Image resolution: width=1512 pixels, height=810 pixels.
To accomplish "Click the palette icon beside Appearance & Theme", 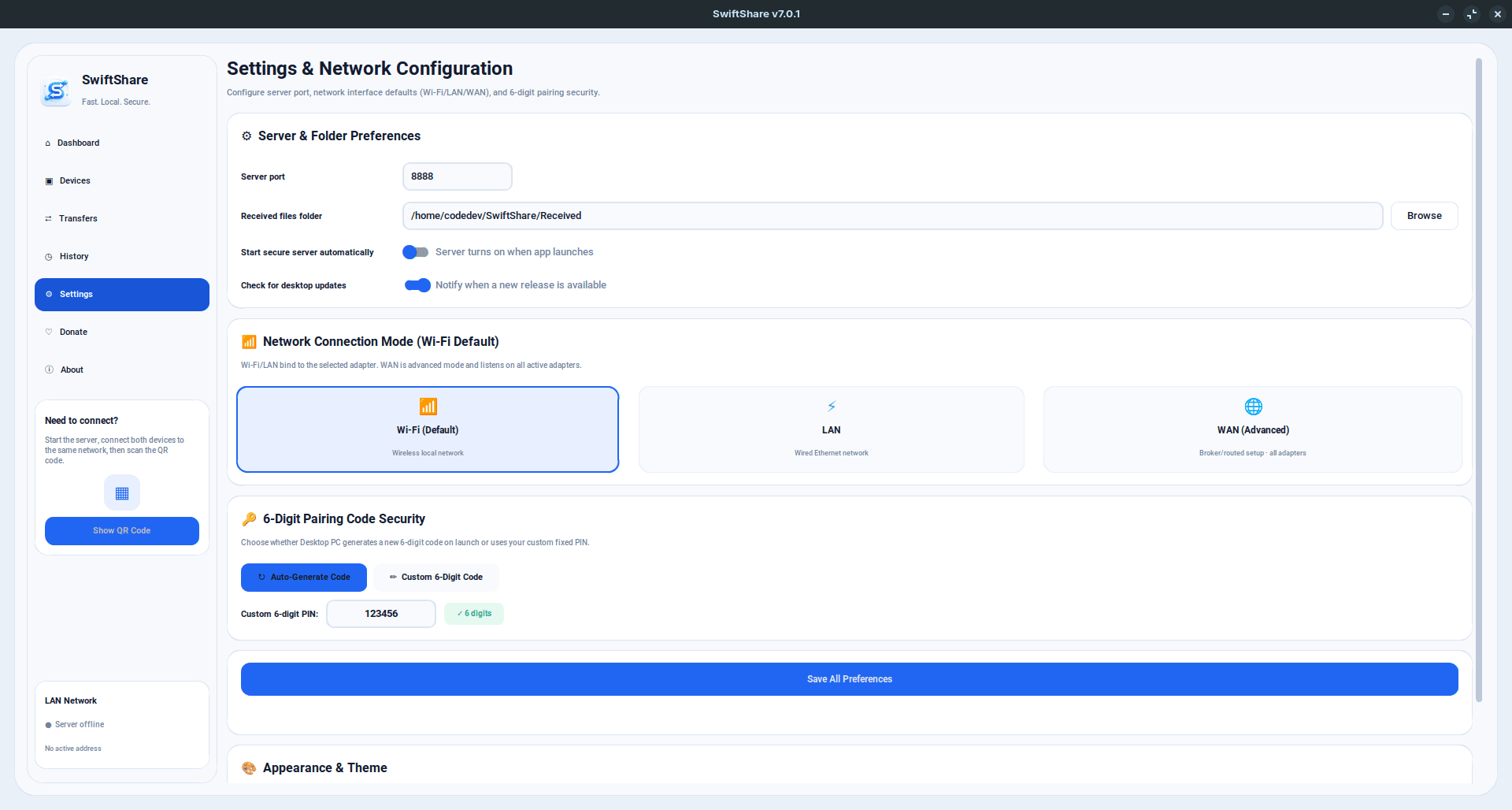I will 249,768.
